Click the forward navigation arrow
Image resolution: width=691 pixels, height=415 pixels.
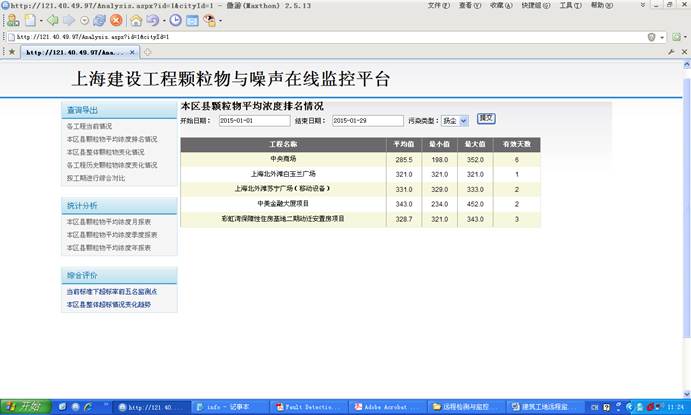(x=69, y=20)
